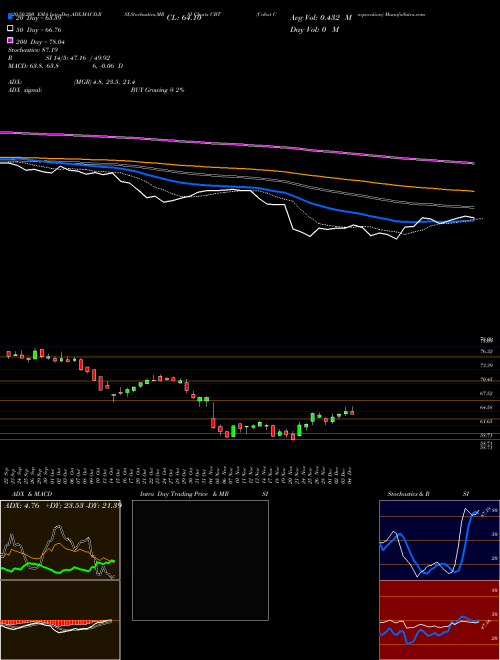Open the MACD histogram panel with red bars

pyautogui.click(x=60, y=620)
